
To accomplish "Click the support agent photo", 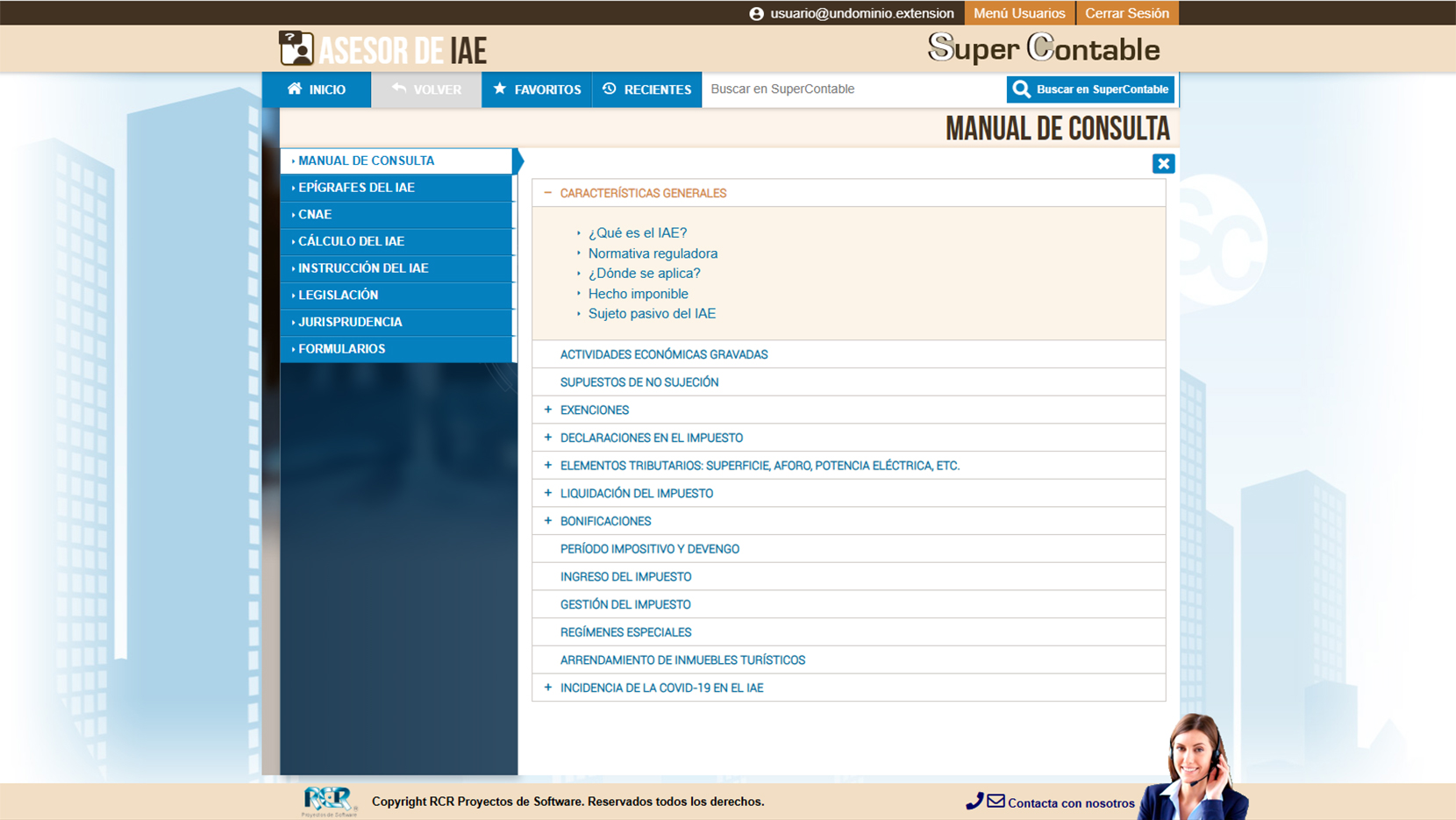I will click(x=1195, y=767).
